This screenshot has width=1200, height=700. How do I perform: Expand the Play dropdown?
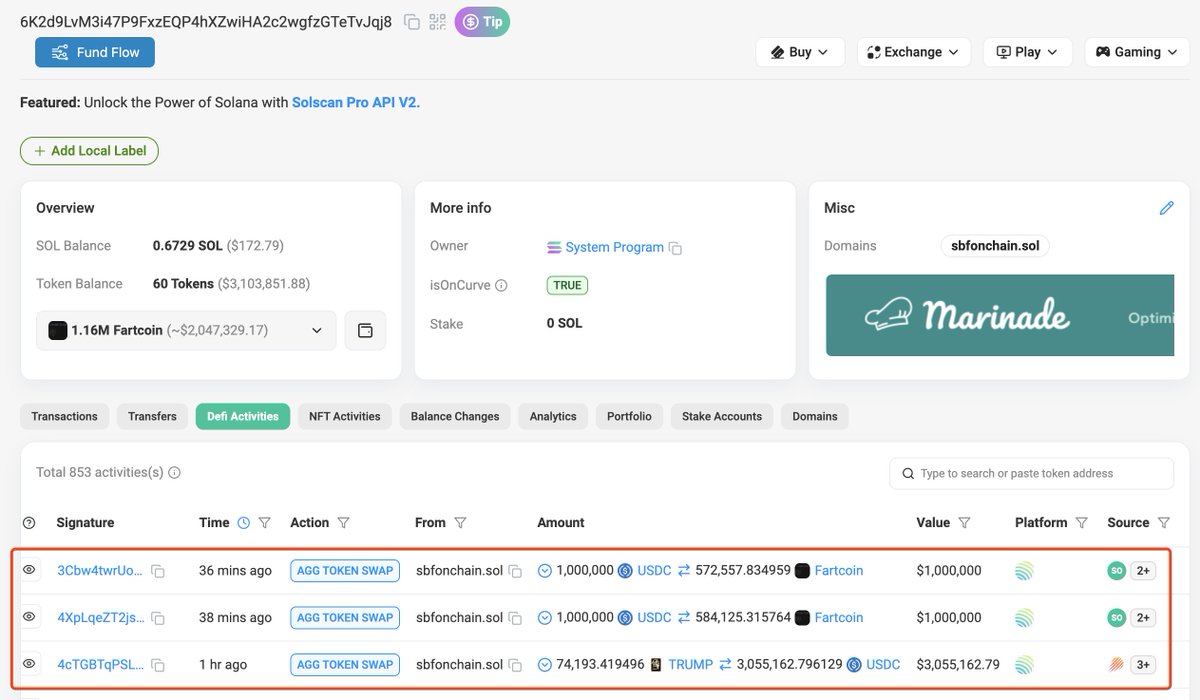[x=1028, y=52]
